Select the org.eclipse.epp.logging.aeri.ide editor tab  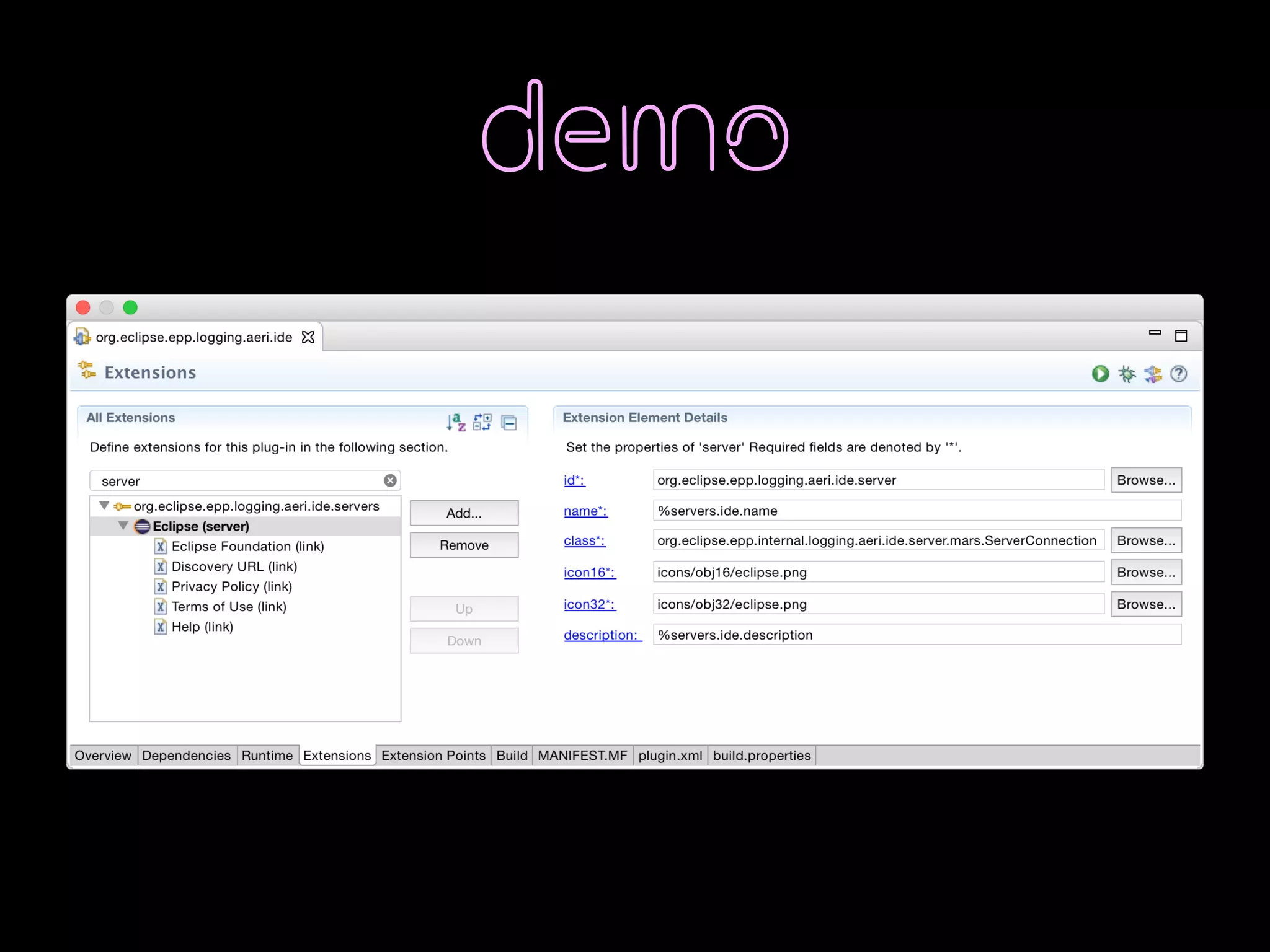194,337
